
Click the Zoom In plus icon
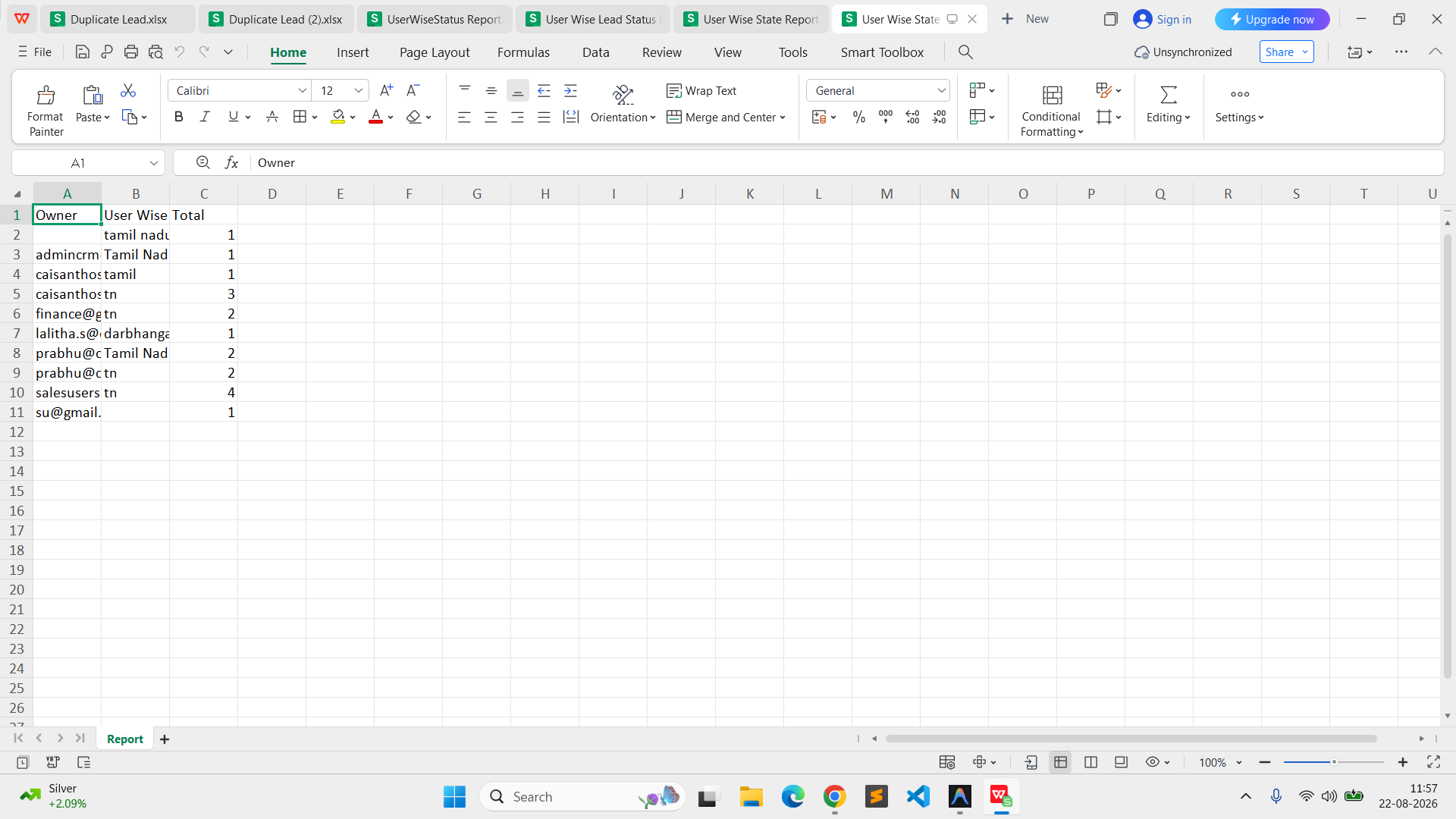(1403, 762)
